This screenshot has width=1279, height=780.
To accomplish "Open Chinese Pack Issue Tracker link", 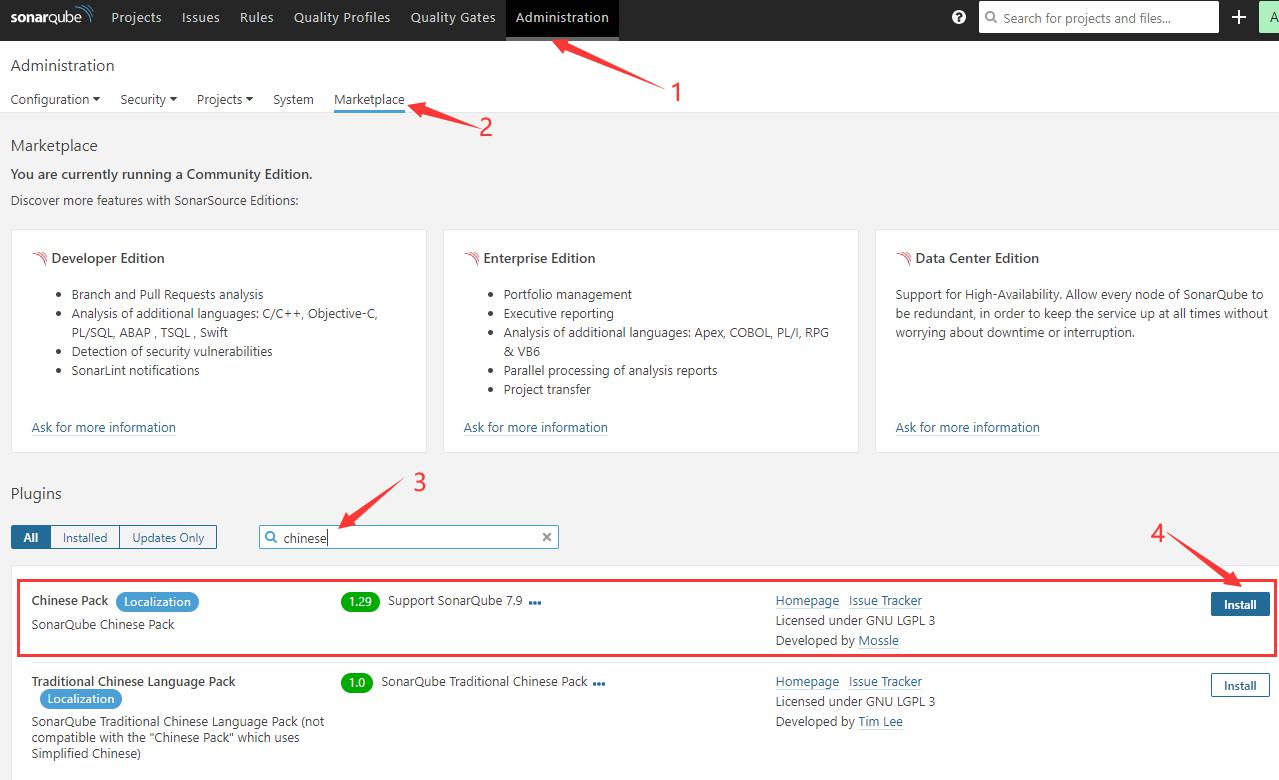I will tap(885, 600).
